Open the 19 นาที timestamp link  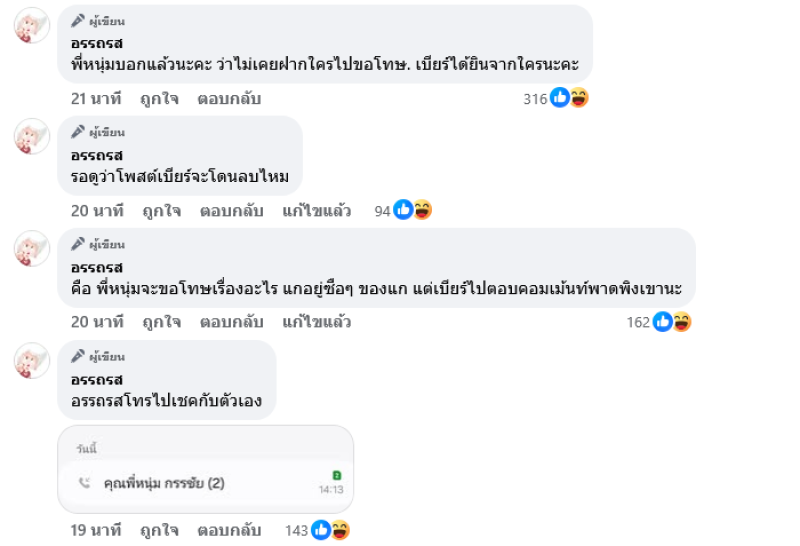pos(94,530)
